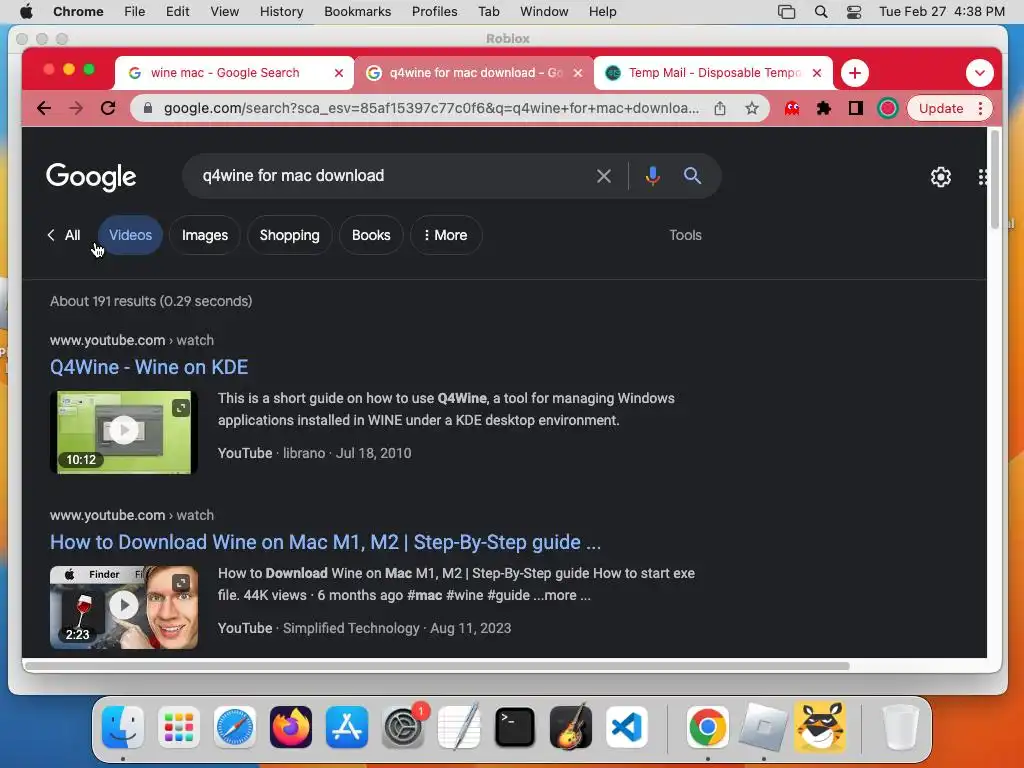The height and width of the screenshot is (768, 1024).
Task: Click the horizontal scrollbar at bottom
Action: tap(436, 666)
